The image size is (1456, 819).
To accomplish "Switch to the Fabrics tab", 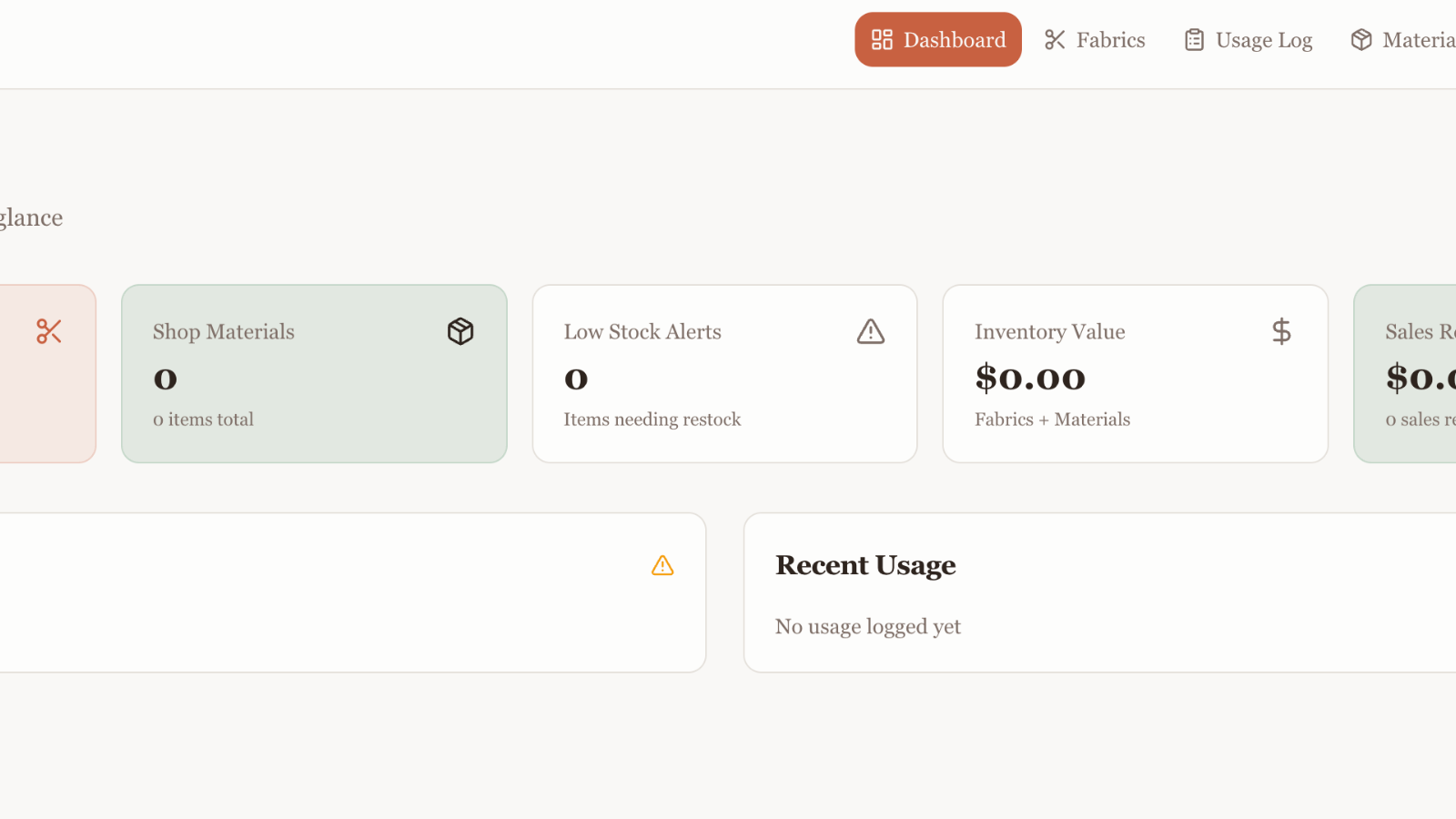I will point(1095,40).
